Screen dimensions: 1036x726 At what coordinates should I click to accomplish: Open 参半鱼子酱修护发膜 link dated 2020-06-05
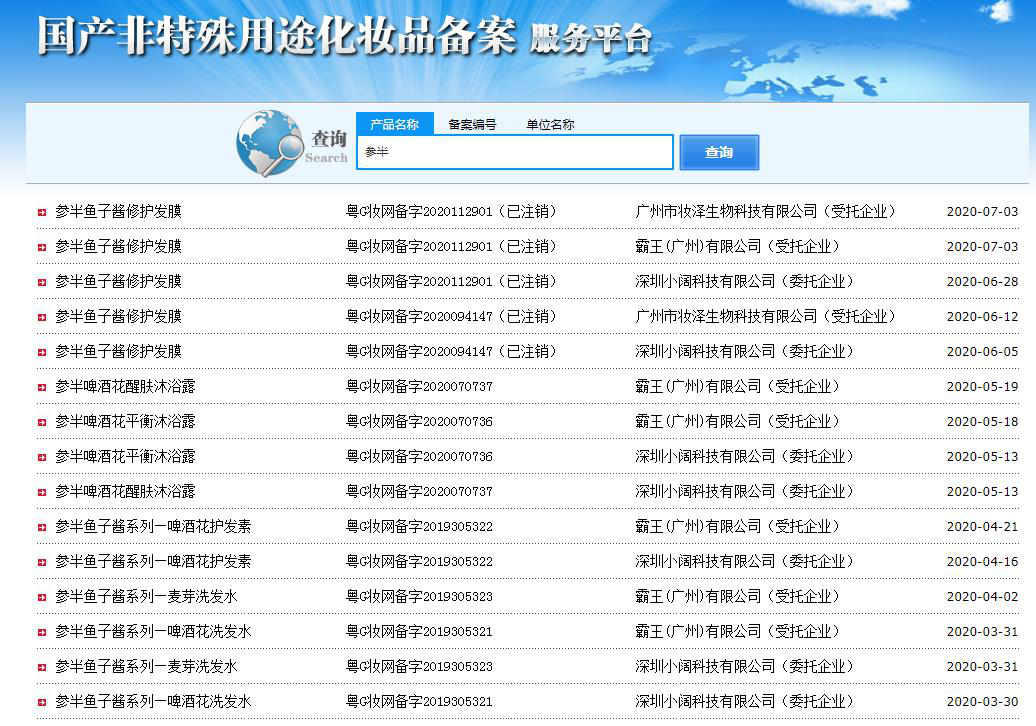(x=118, y=351)
